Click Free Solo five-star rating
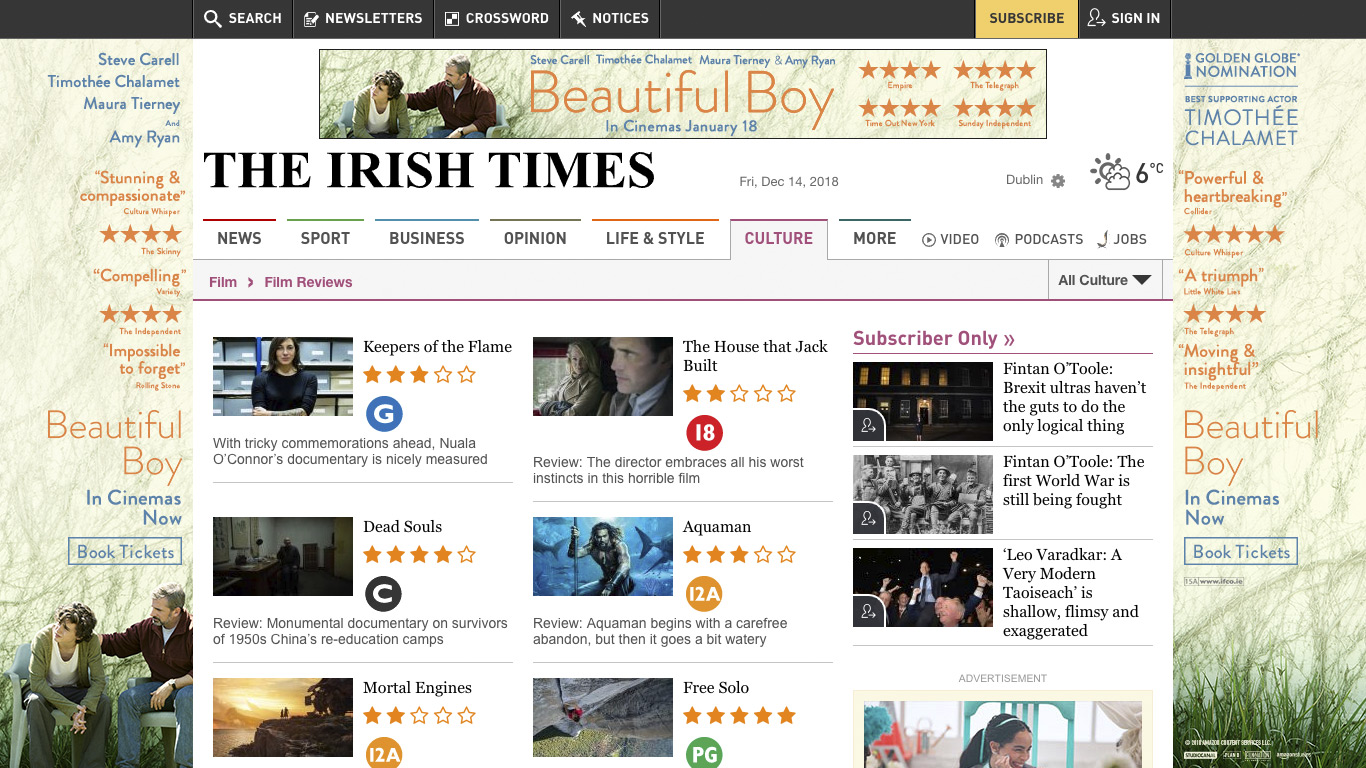The width and height of the screenshot is (1366, 768). click(739, 716)
